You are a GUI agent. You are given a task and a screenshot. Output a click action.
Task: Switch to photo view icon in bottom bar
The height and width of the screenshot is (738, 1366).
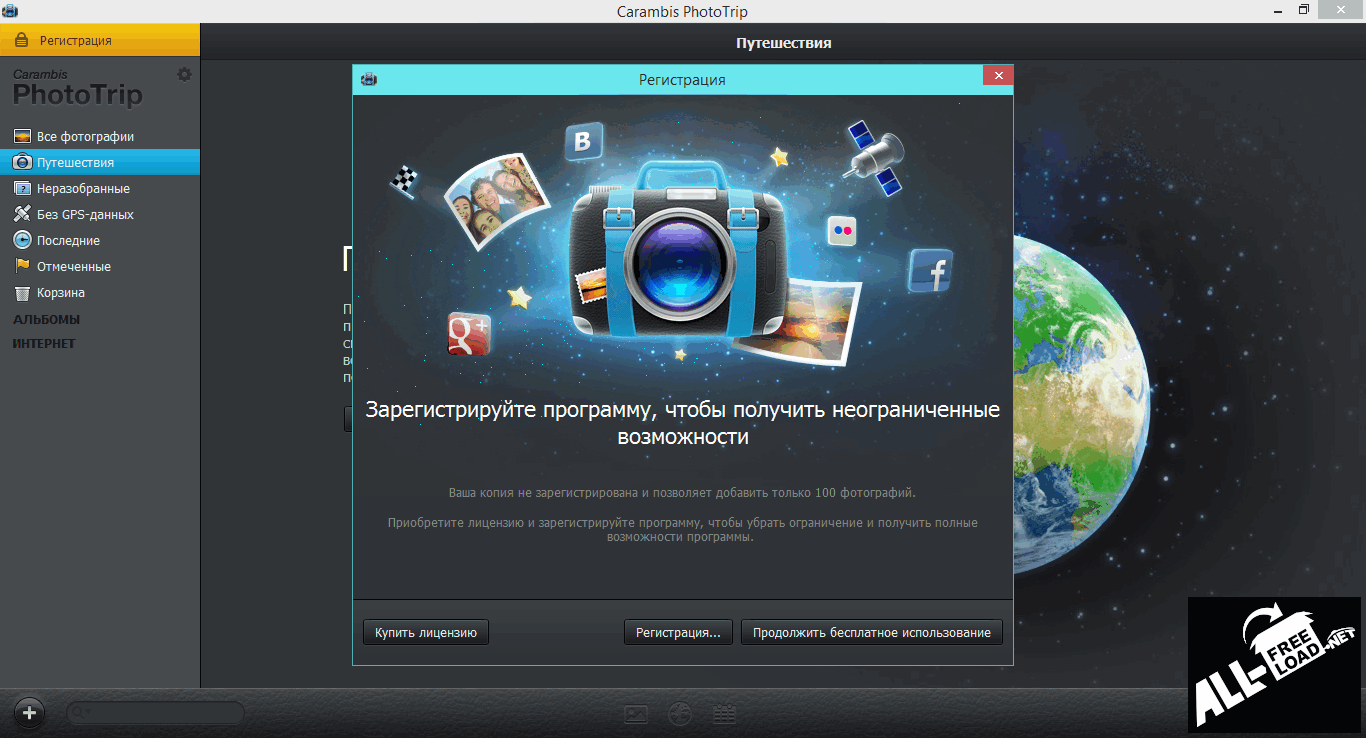point(636,714)
